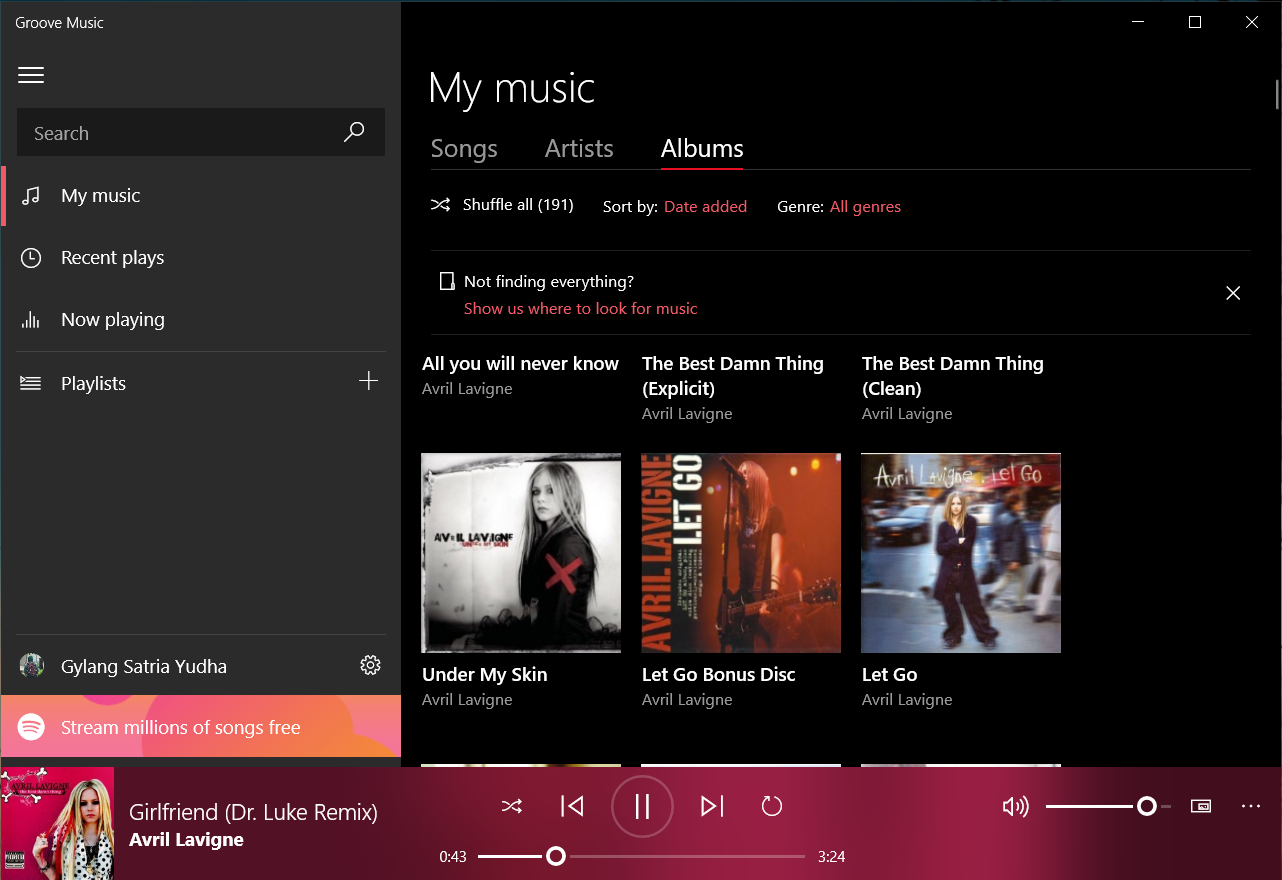
Task: Dismiss the Not finding everything notice
Action: tap(1233, 293)
